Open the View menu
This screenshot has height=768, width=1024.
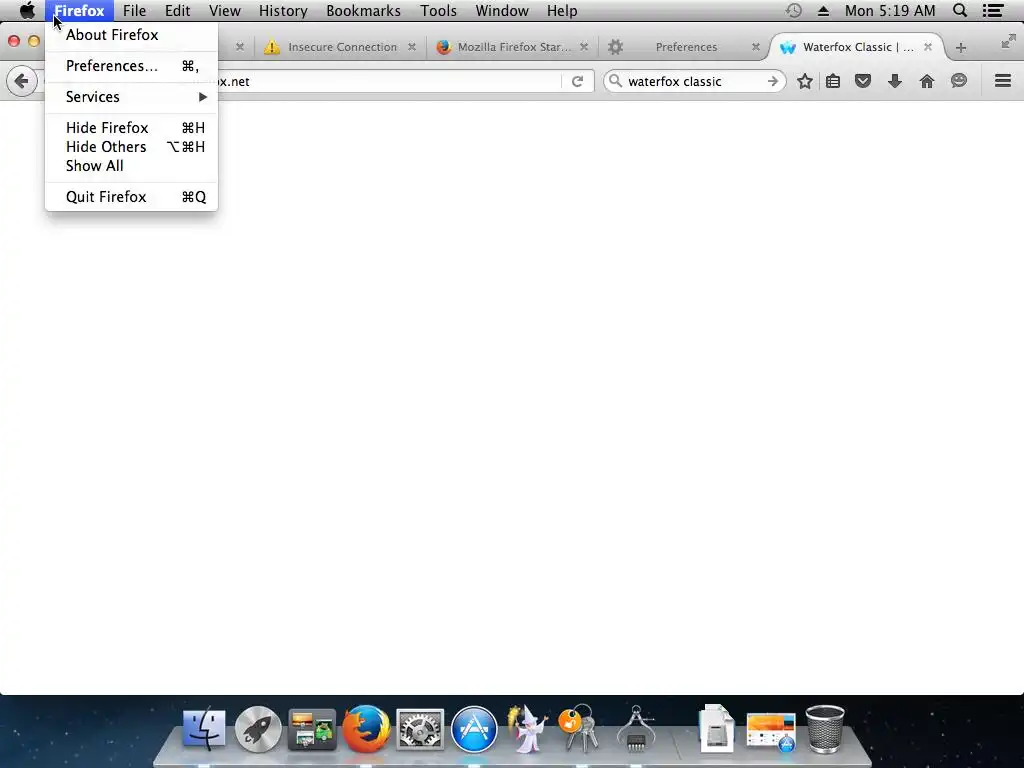[225, 10]
